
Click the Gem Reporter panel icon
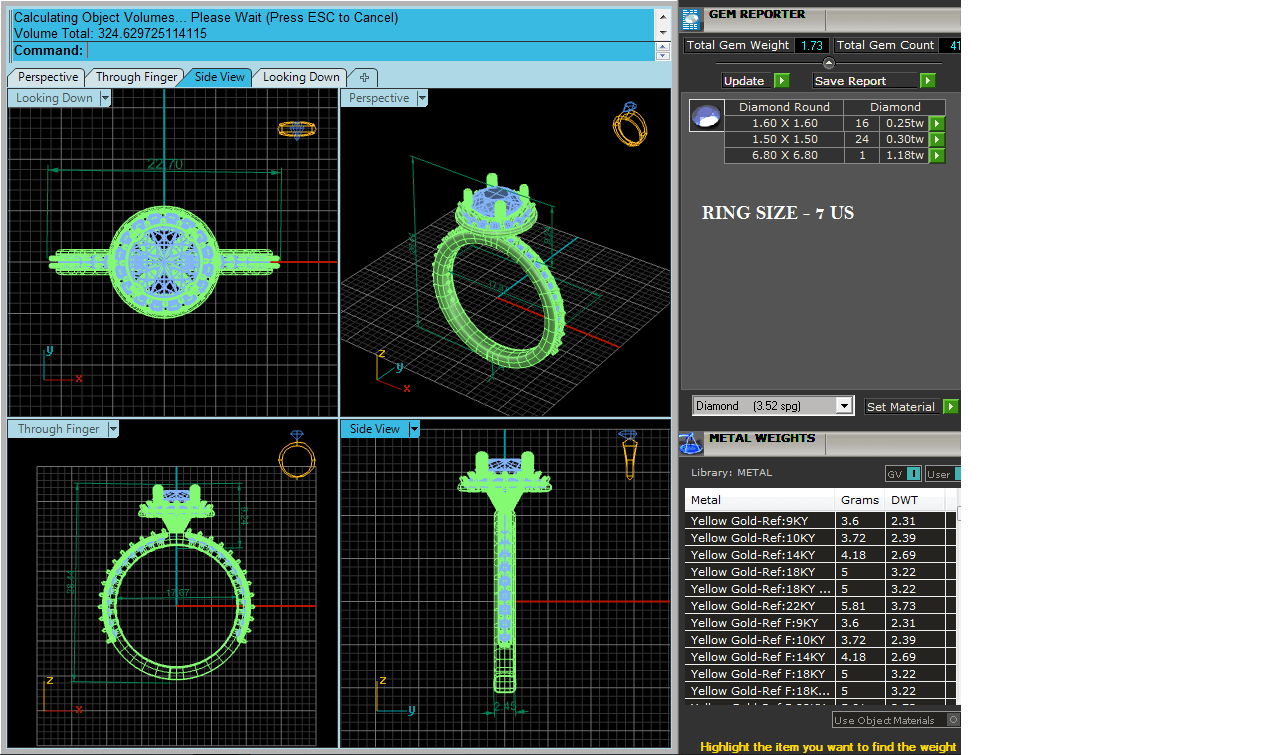click(x=691, y=16)
